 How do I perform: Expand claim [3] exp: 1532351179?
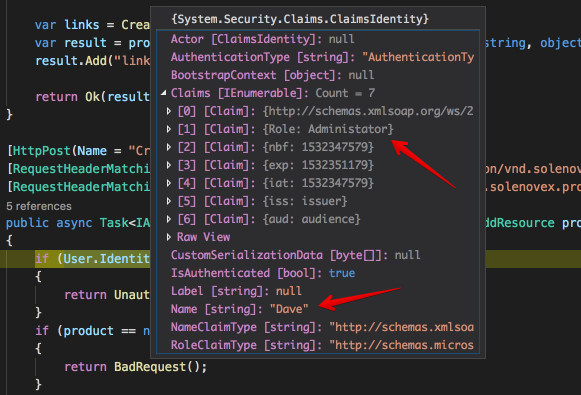point(169,165)
